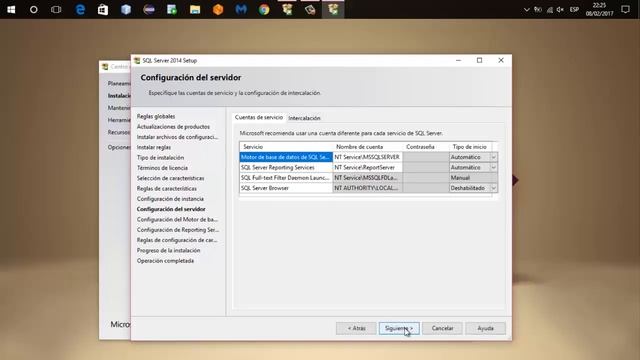Open File Explorer from the taskbar
640x360 pixels.
coord(195,9)
